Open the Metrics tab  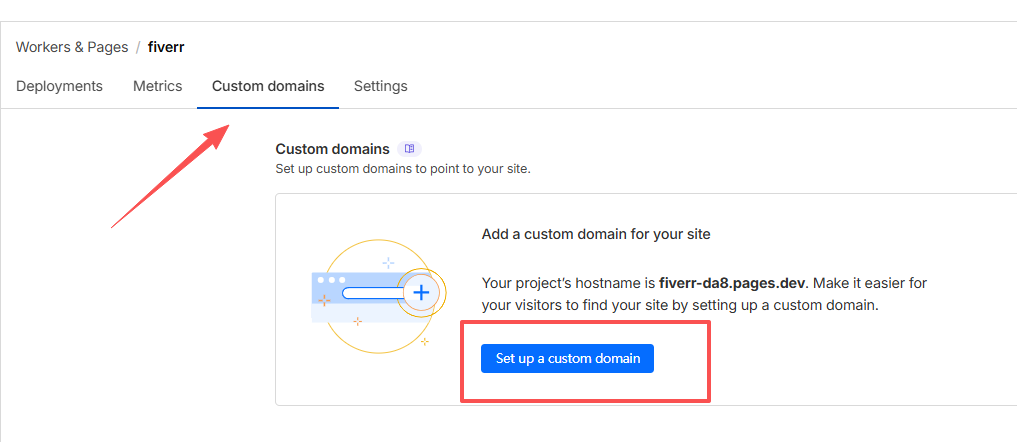point(157,86)
